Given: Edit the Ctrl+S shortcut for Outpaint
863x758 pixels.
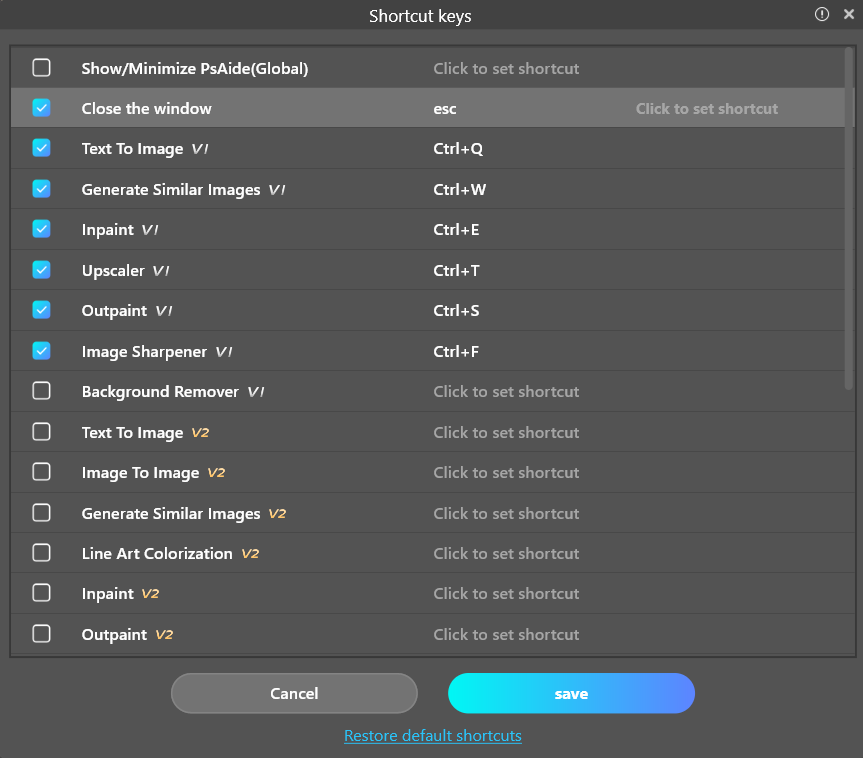Looking at the screenshot, I should [456, 311].
